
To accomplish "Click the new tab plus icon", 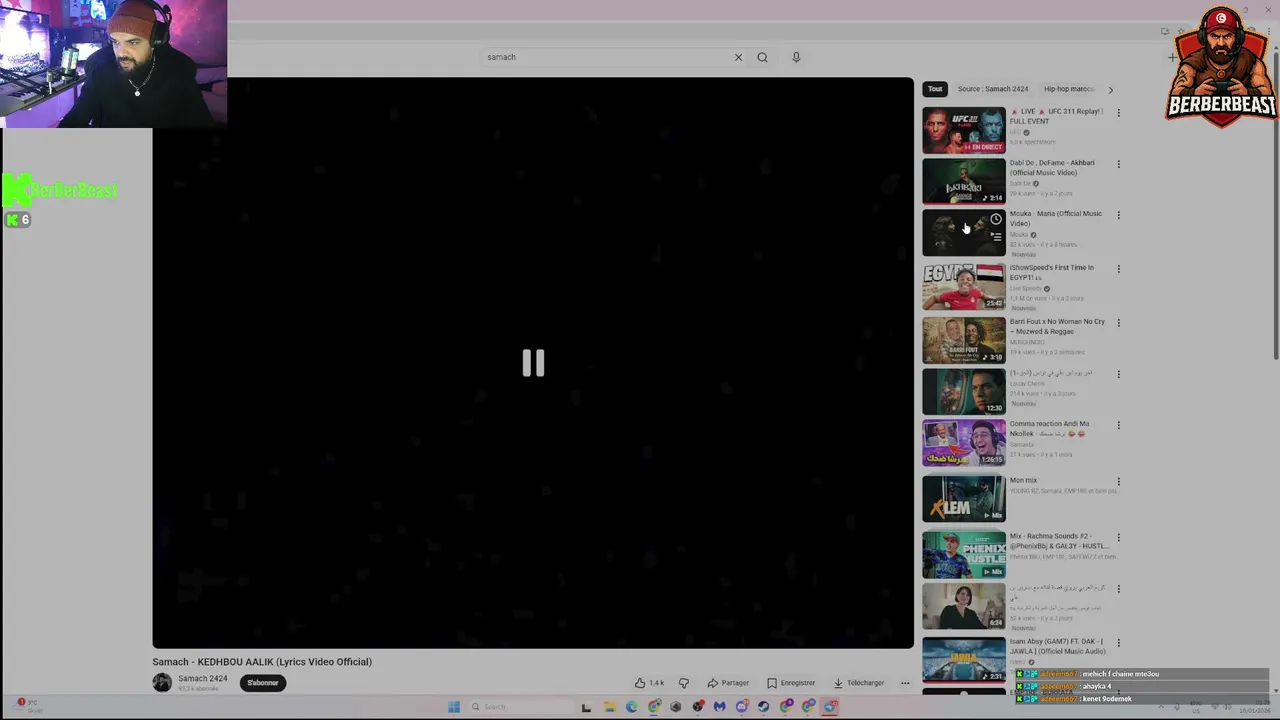I will tap(1172, 57).
